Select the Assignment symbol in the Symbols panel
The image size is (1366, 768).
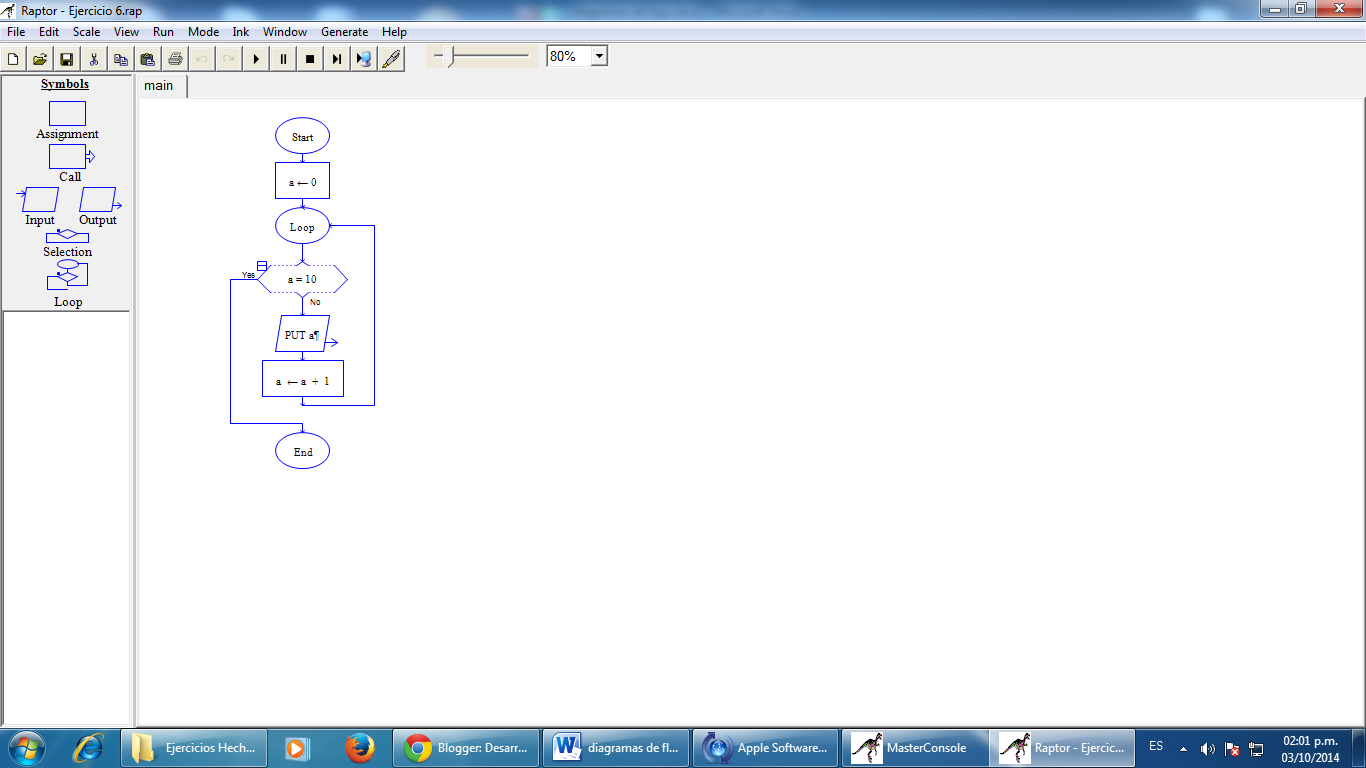66,114
